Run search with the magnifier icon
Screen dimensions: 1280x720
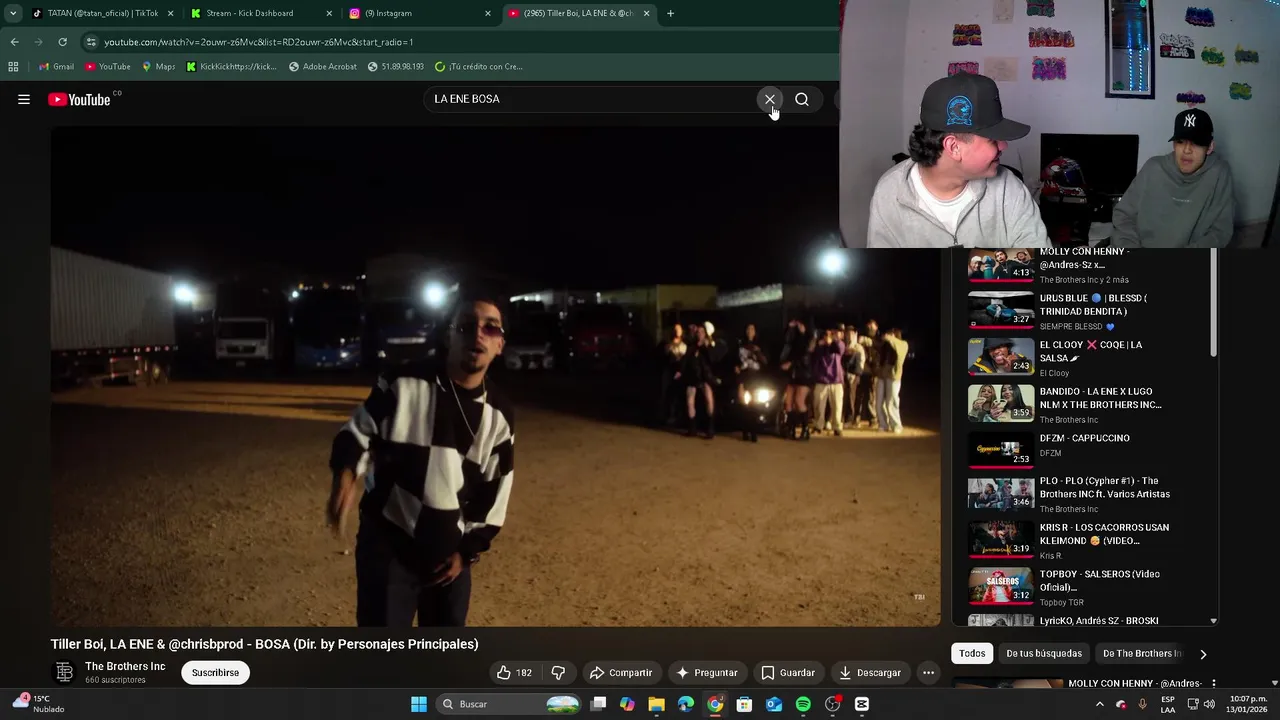coord(802,99)
